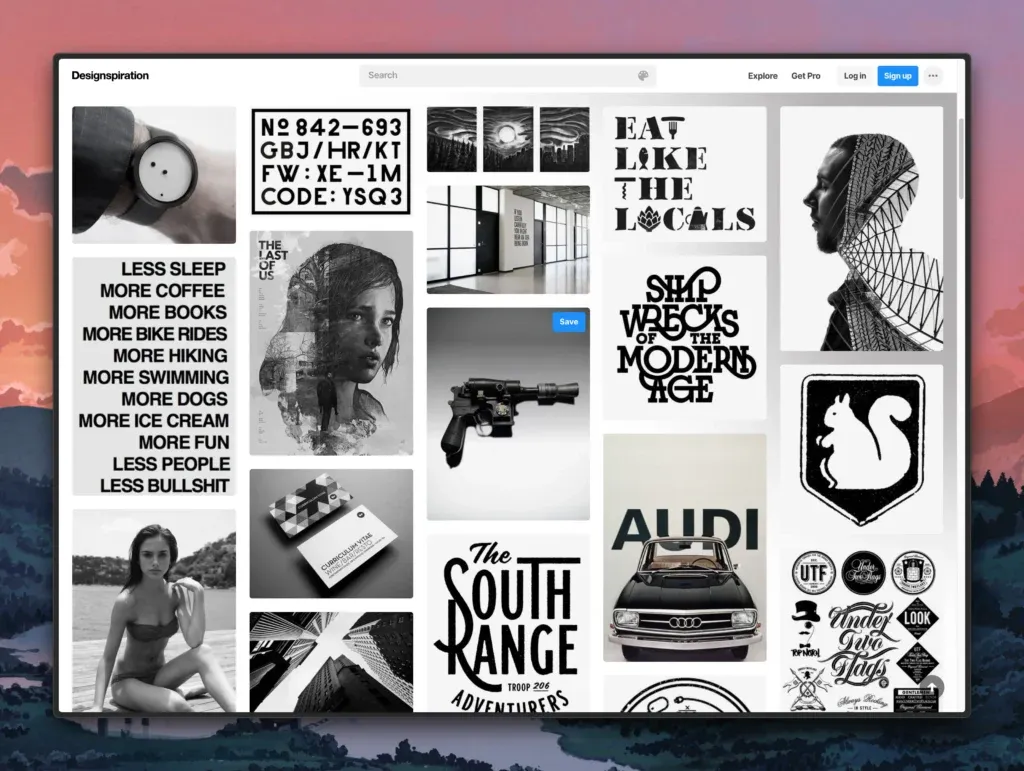
Task: Go to Get Pro page
Action: pos(805,76)
